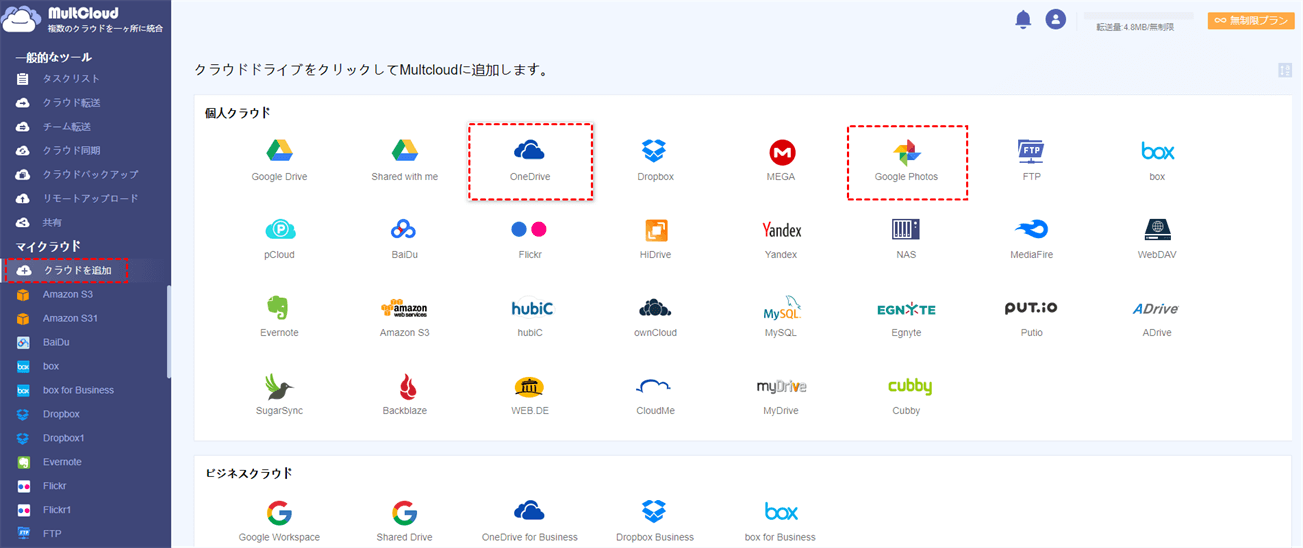Open box for Business in sidebar
Screen dimensions: 1303x548
click(78, 390)
